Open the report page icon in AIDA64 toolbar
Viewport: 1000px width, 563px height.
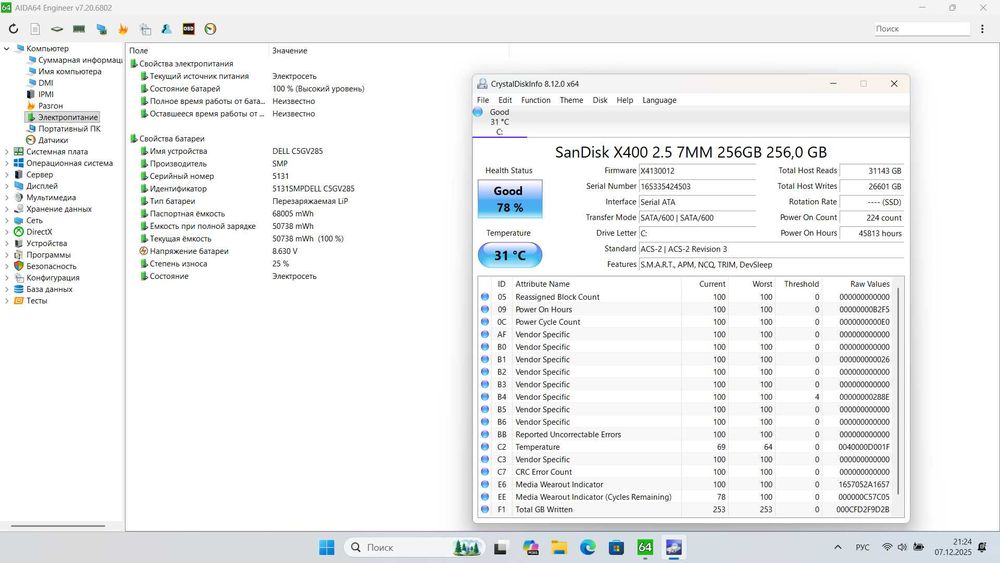point(35,29)
